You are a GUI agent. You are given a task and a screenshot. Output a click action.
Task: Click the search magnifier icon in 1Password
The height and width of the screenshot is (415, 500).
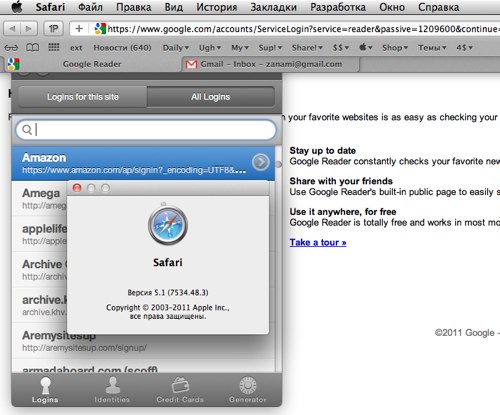[x=27, y=129]
